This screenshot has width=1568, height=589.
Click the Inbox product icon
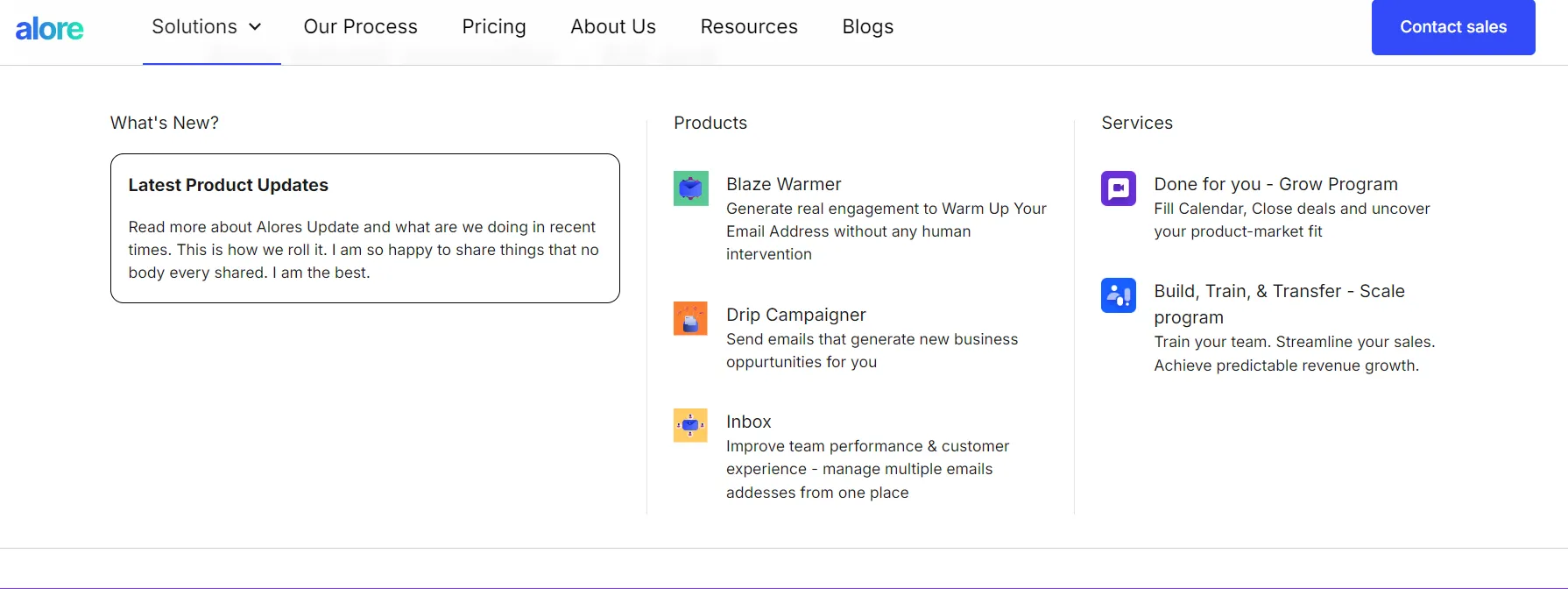click(690, 425)
